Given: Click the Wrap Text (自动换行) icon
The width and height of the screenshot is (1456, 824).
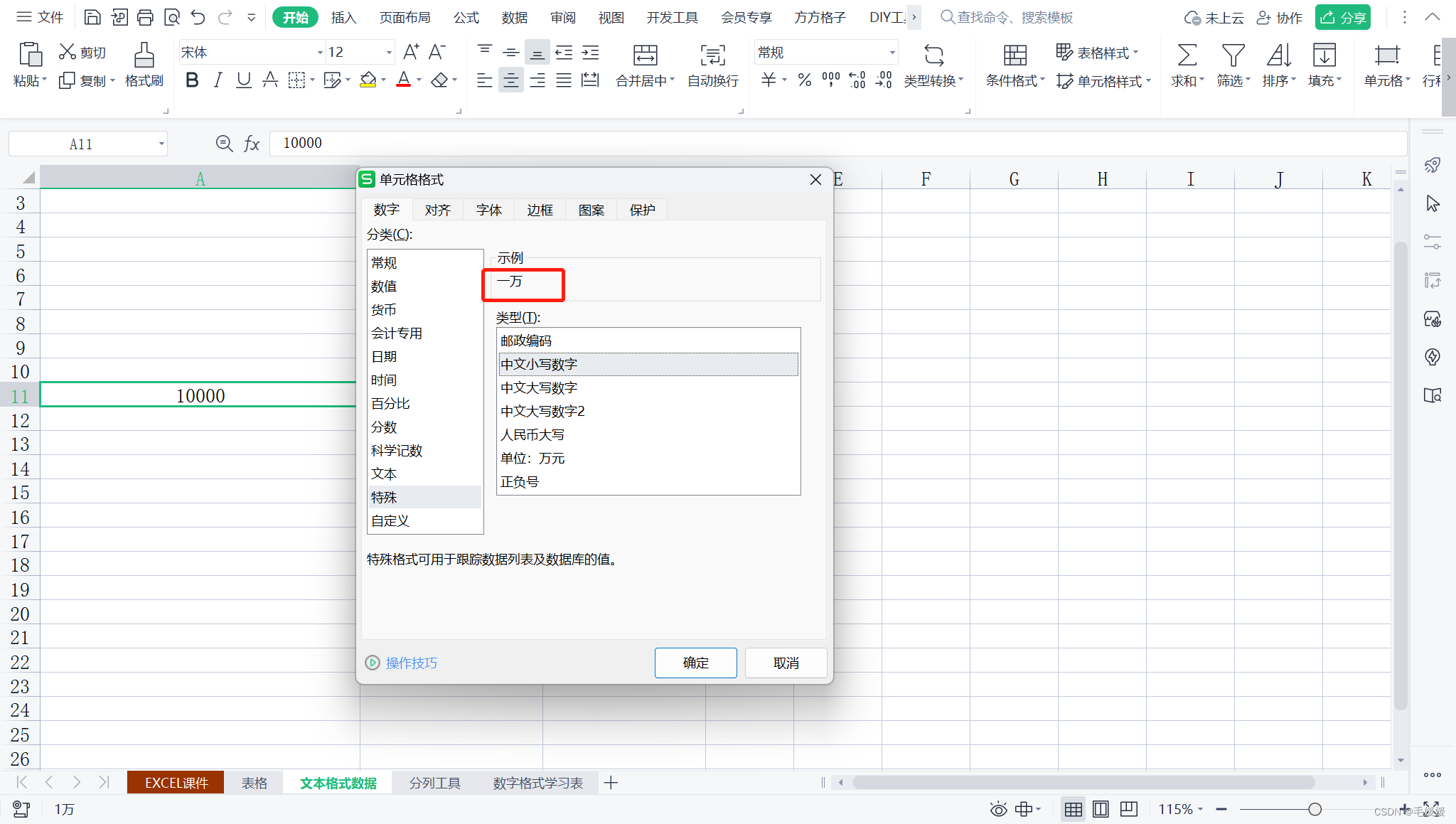Looking at the screenshot, I should 712,55.
